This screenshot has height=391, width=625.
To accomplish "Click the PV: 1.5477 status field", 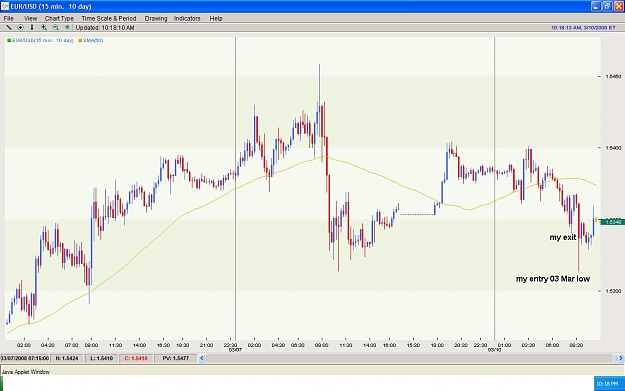I will (x=175, y=358).
